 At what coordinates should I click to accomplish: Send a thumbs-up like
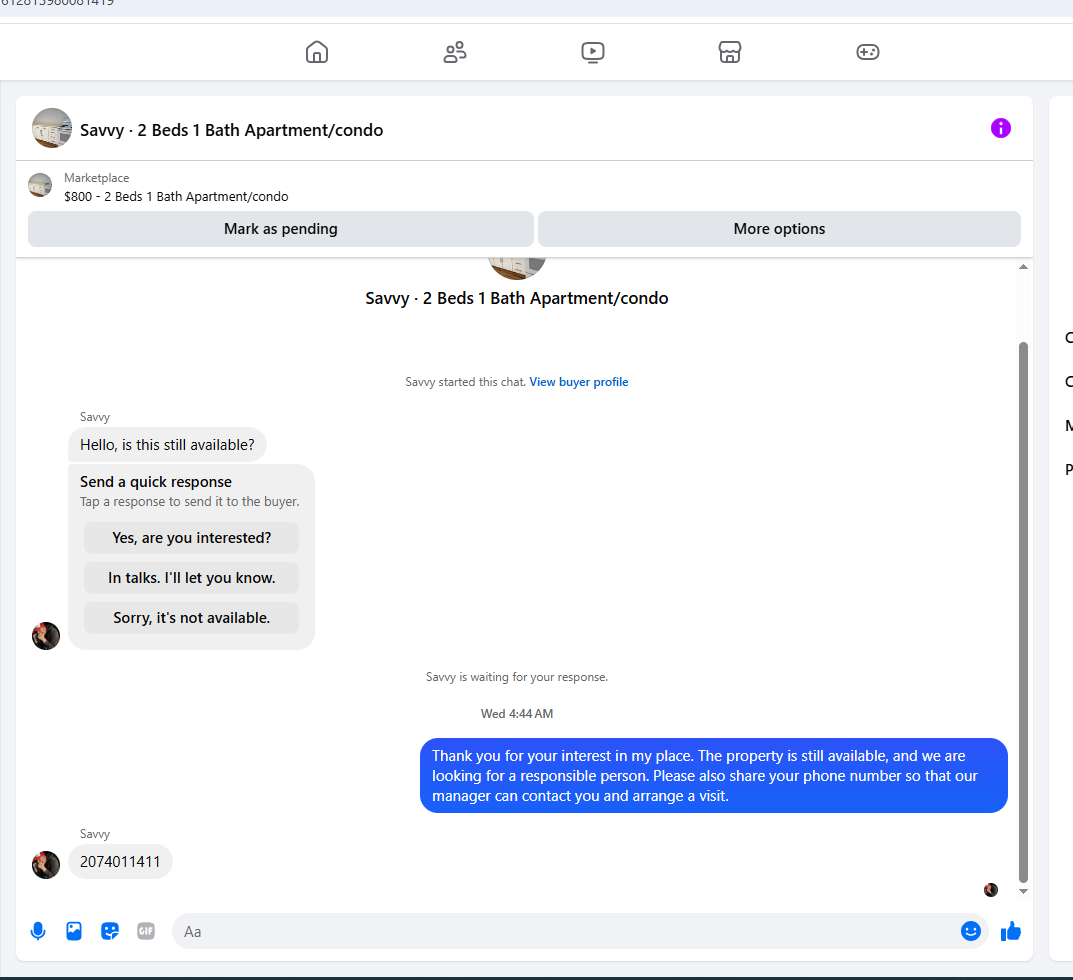pos(1011,931)
